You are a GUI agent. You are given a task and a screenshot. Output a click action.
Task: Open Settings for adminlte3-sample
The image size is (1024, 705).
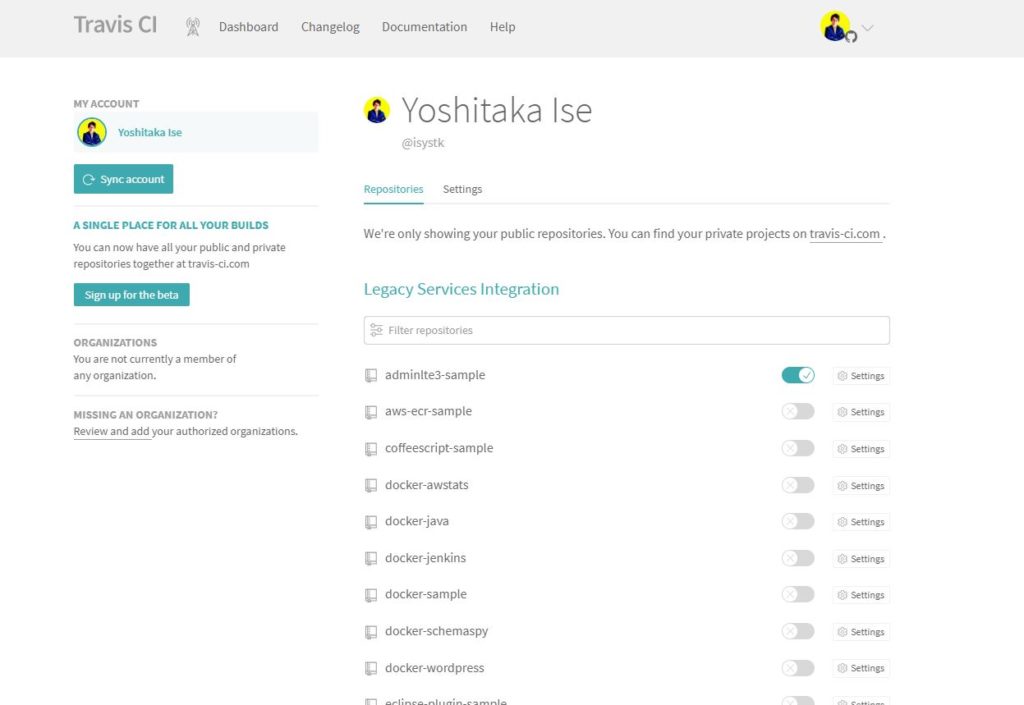pos(861,376)
